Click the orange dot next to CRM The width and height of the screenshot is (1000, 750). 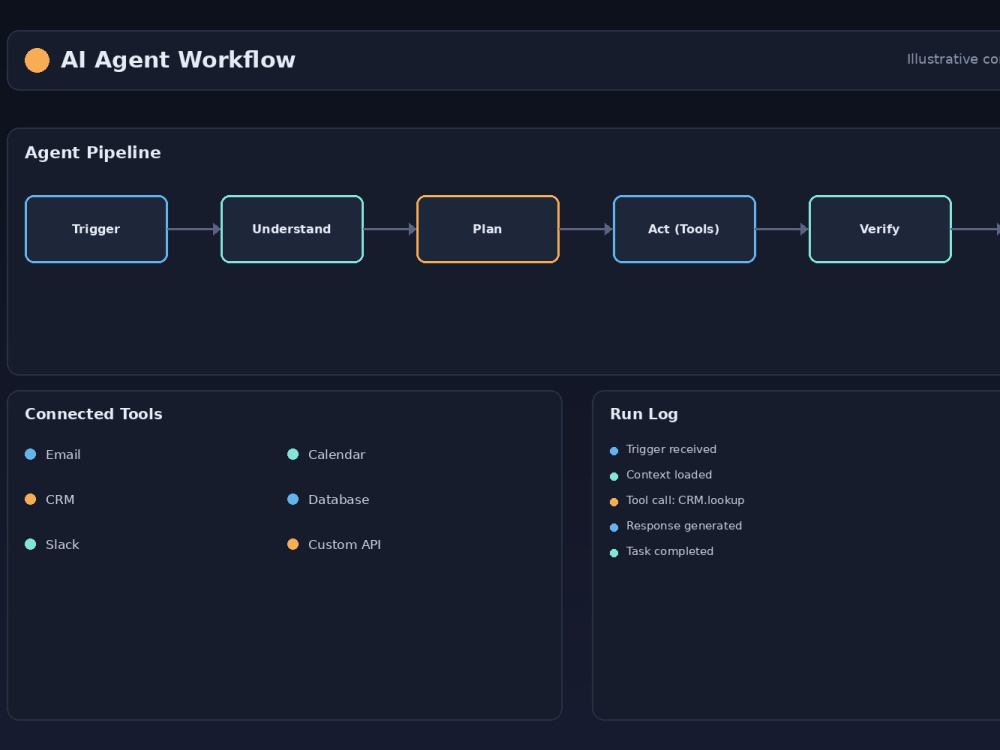(31, 499)
